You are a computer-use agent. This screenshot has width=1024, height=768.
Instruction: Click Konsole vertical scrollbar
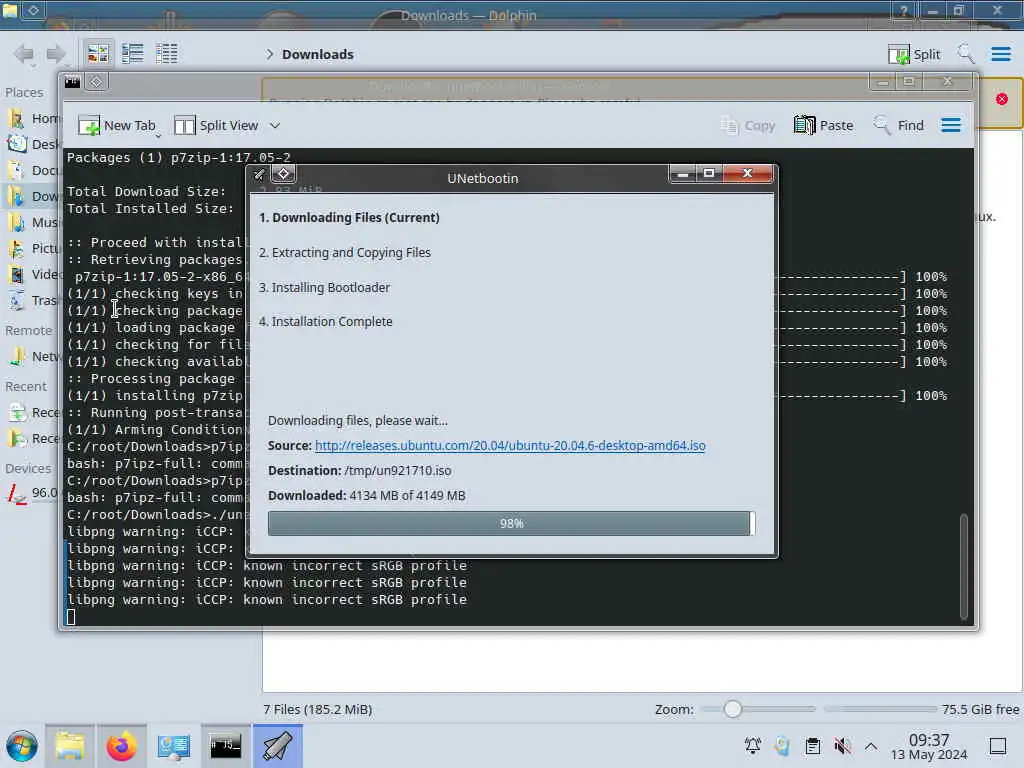963,566
